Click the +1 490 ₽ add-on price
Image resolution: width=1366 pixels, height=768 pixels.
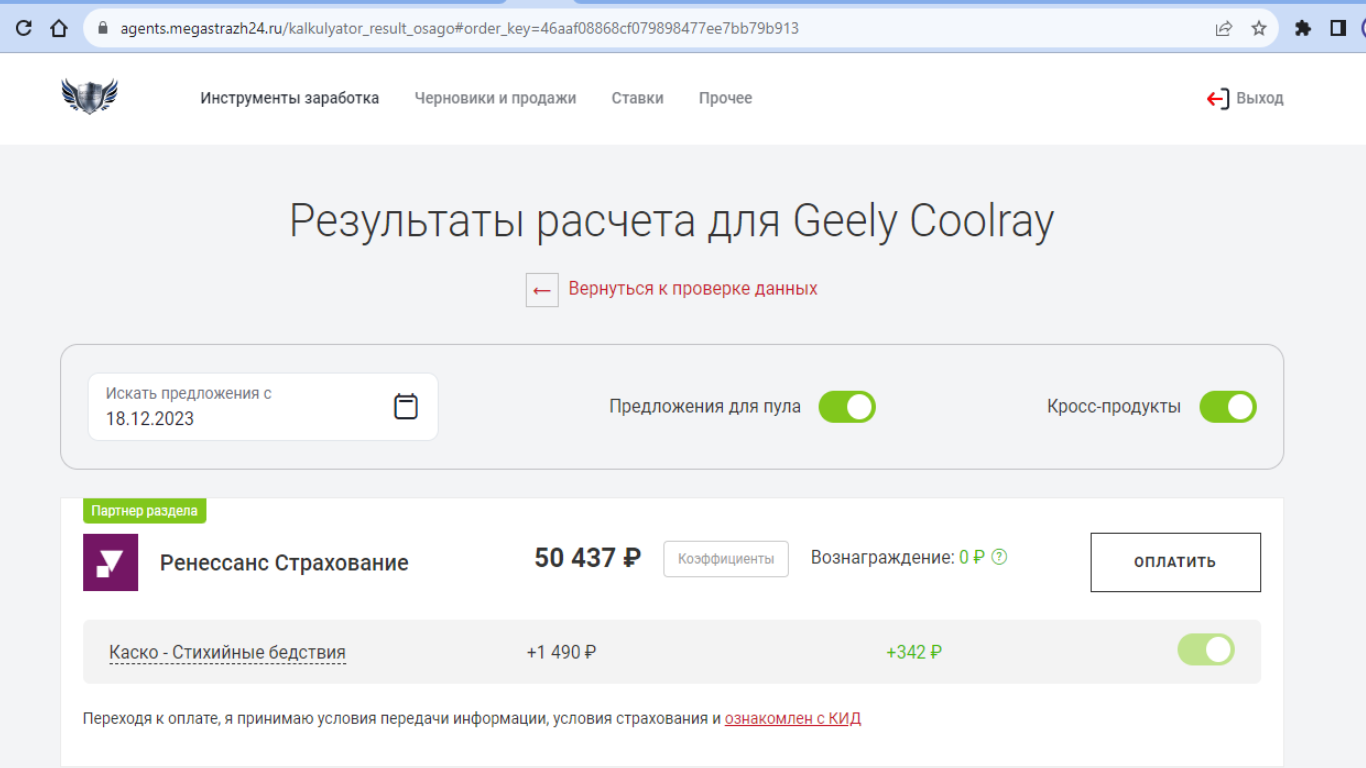coord(561,652)
